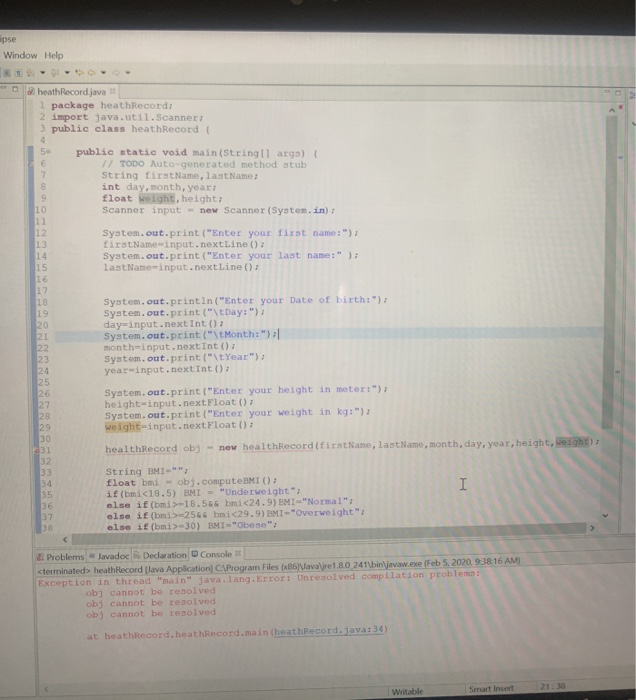
Task: Click 'day=input.nextInt();' on line 20
Action: pyautogui.click(x=163, y=324)
